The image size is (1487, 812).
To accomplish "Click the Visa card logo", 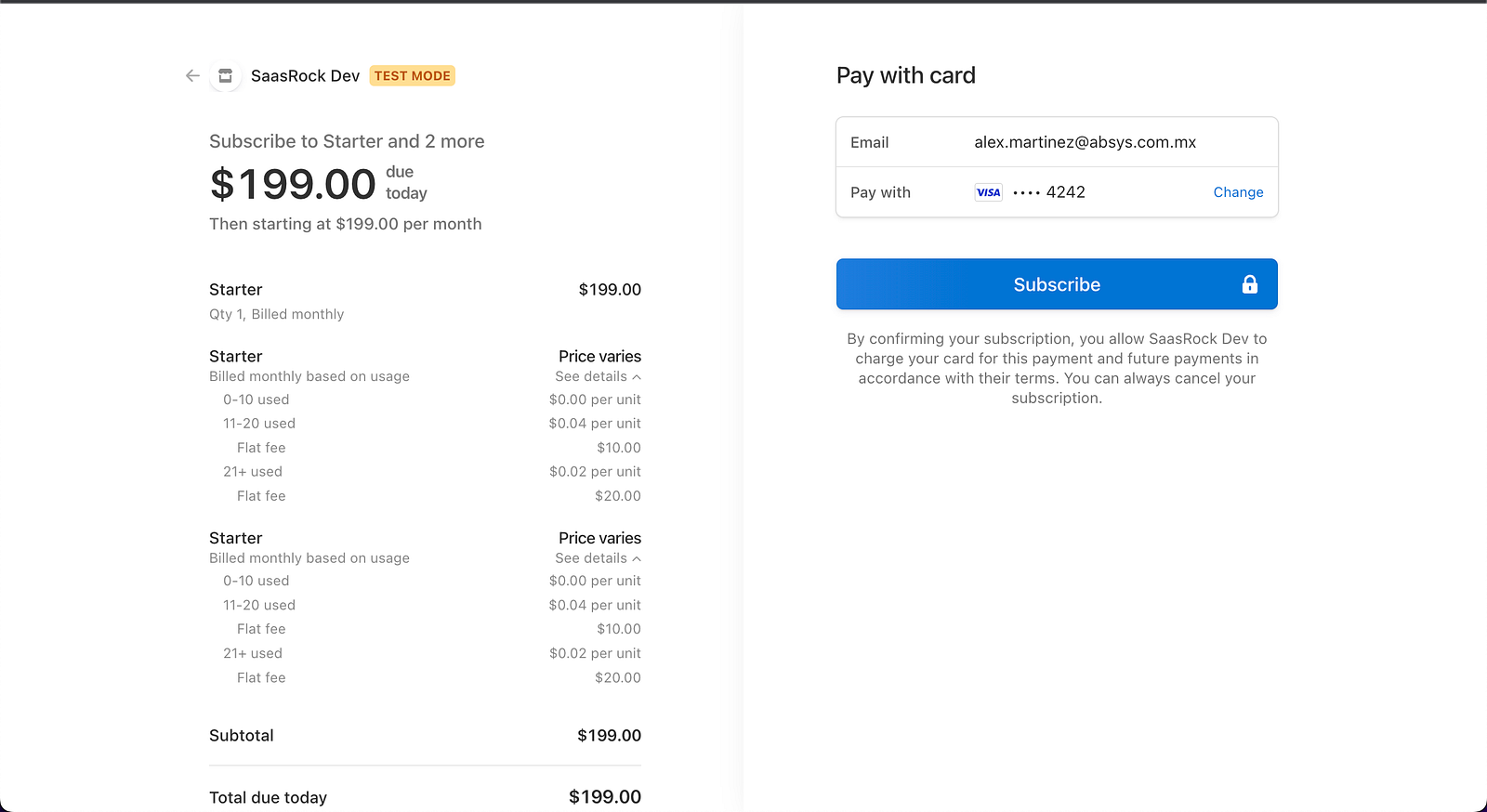I will [x=988, y=192].
